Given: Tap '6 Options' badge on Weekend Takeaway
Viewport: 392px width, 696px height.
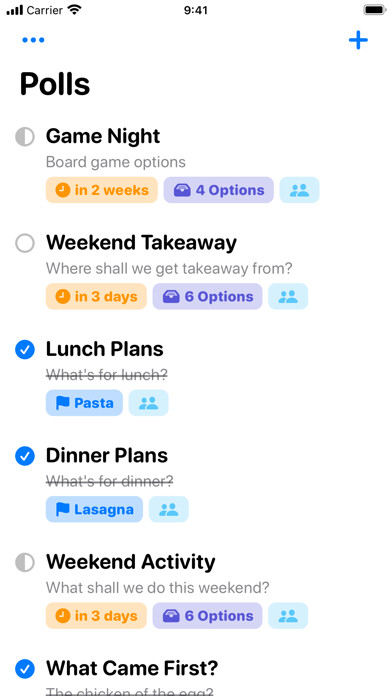Looking at the screenshot, I should (x=207, y=297).
